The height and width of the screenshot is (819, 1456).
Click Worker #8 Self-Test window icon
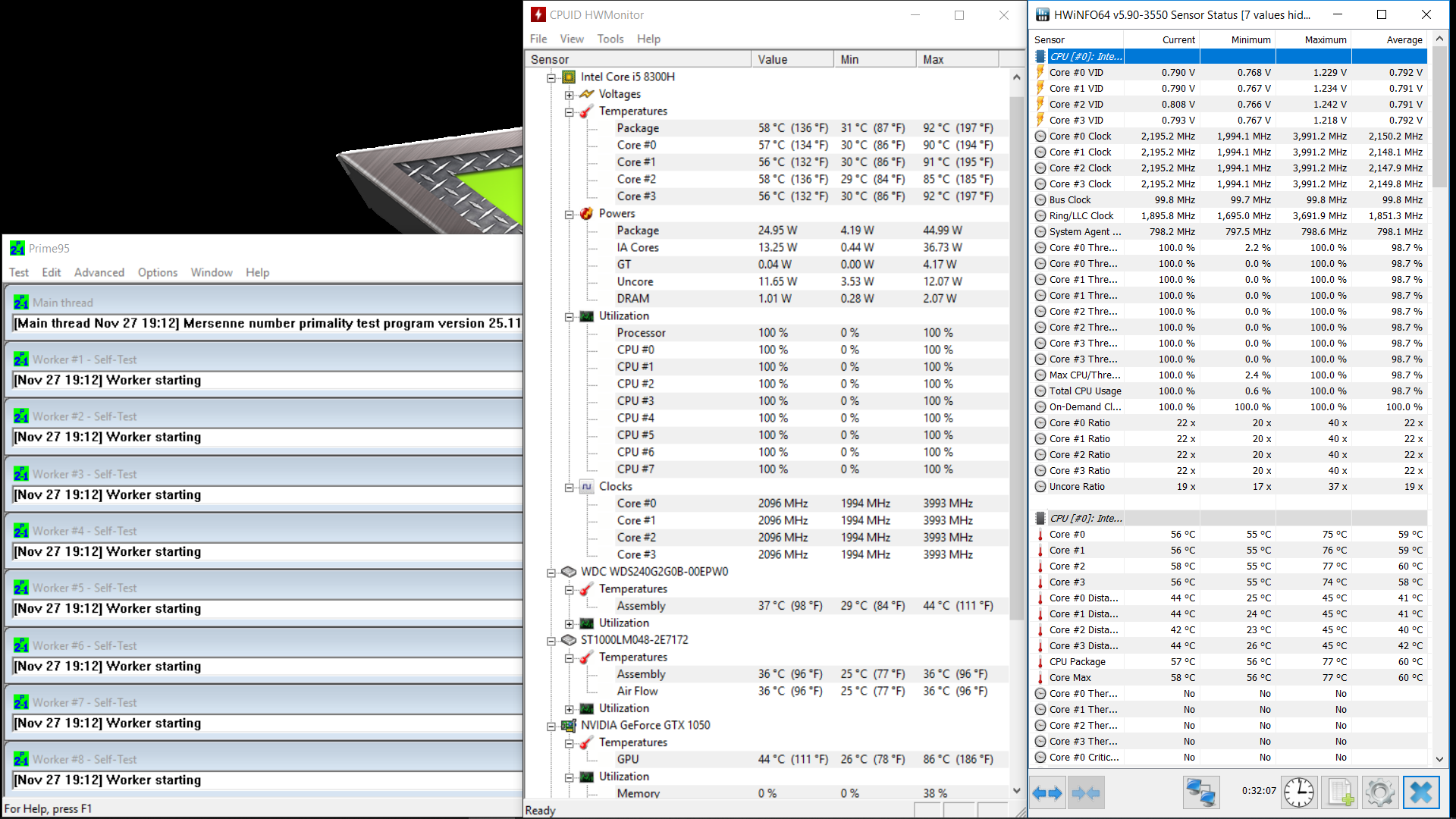(21, 759)
